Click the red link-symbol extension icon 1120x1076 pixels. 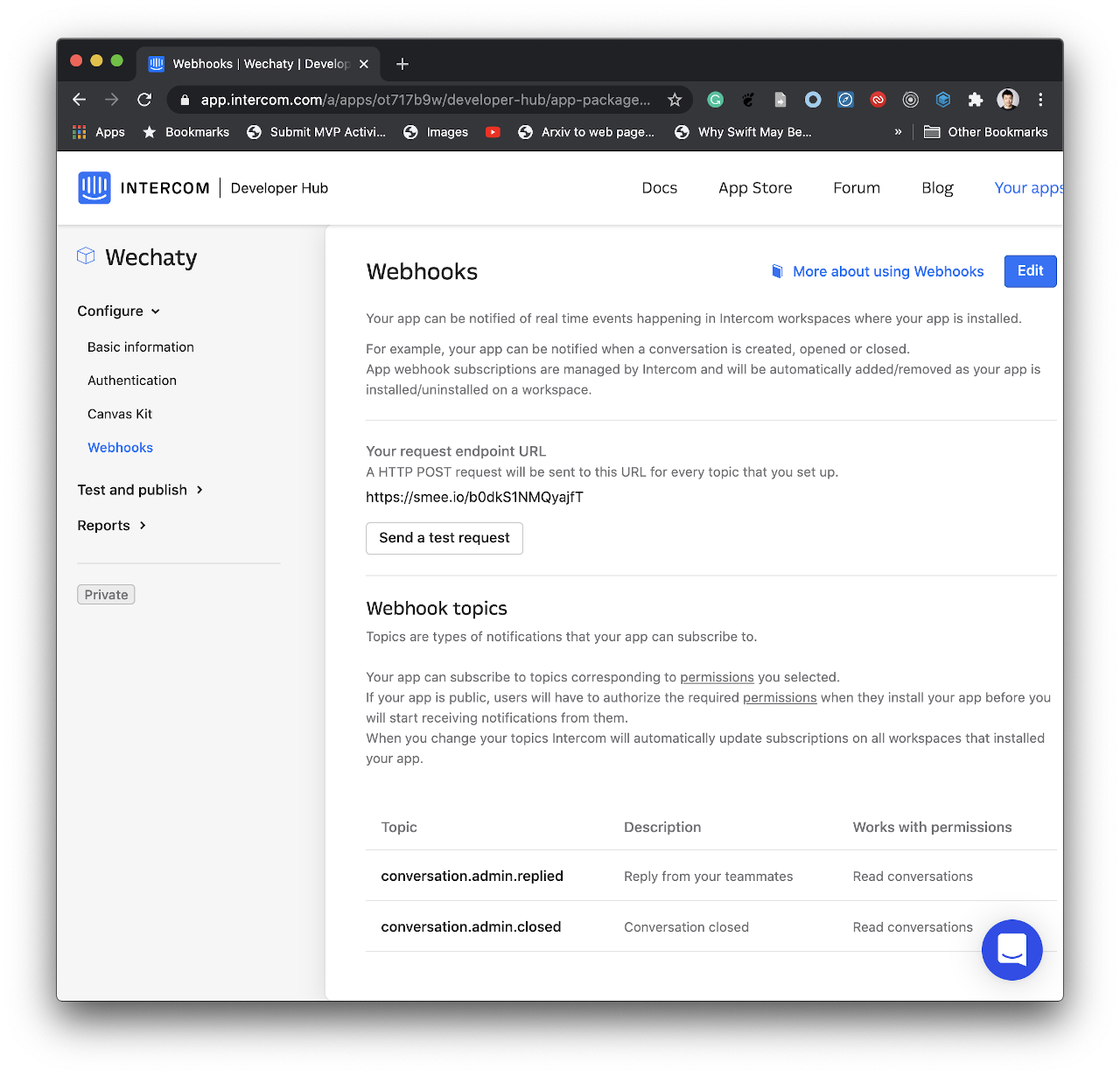coord(878,100)
